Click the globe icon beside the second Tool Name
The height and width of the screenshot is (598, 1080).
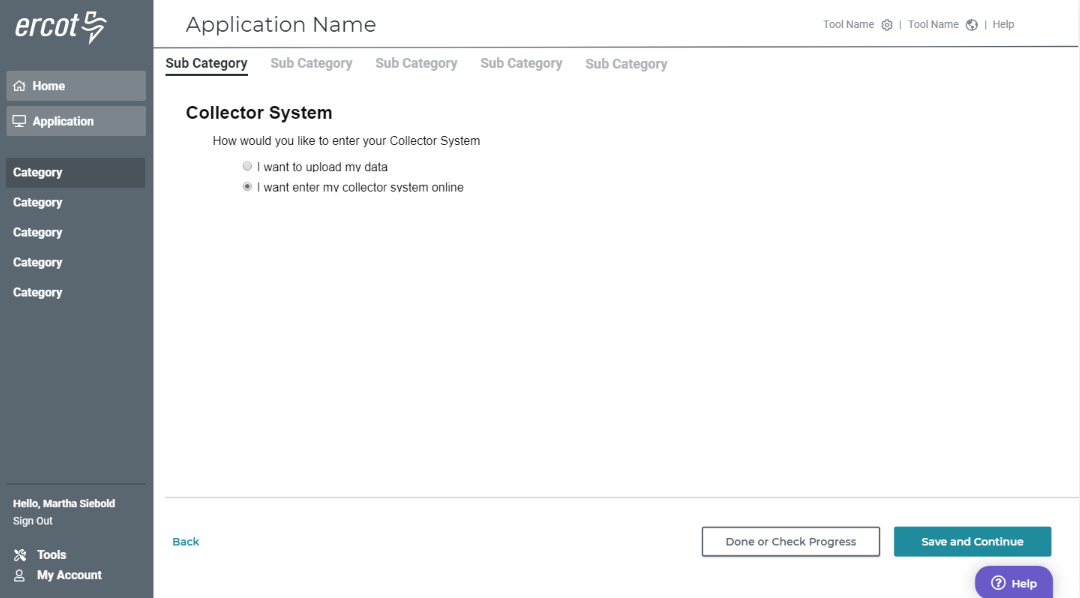click(971, 24)
